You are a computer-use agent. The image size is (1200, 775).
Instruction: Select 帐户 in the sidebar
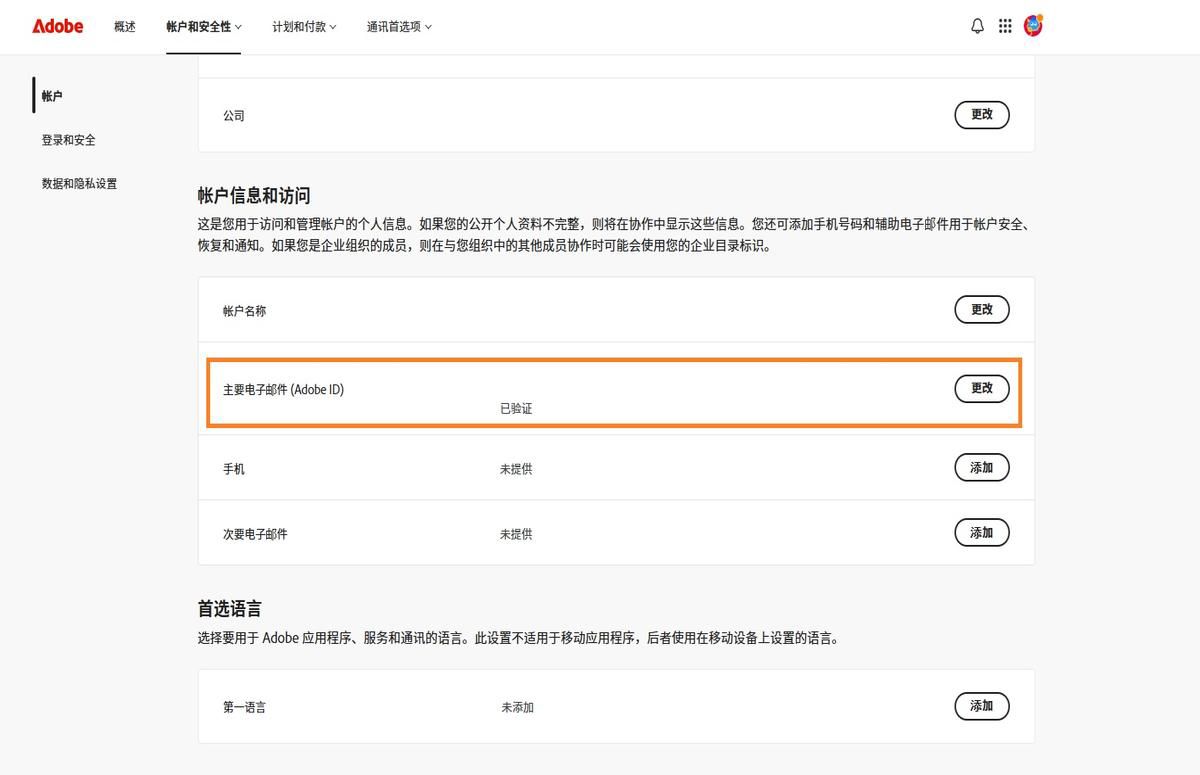click(x=51, y=95)
